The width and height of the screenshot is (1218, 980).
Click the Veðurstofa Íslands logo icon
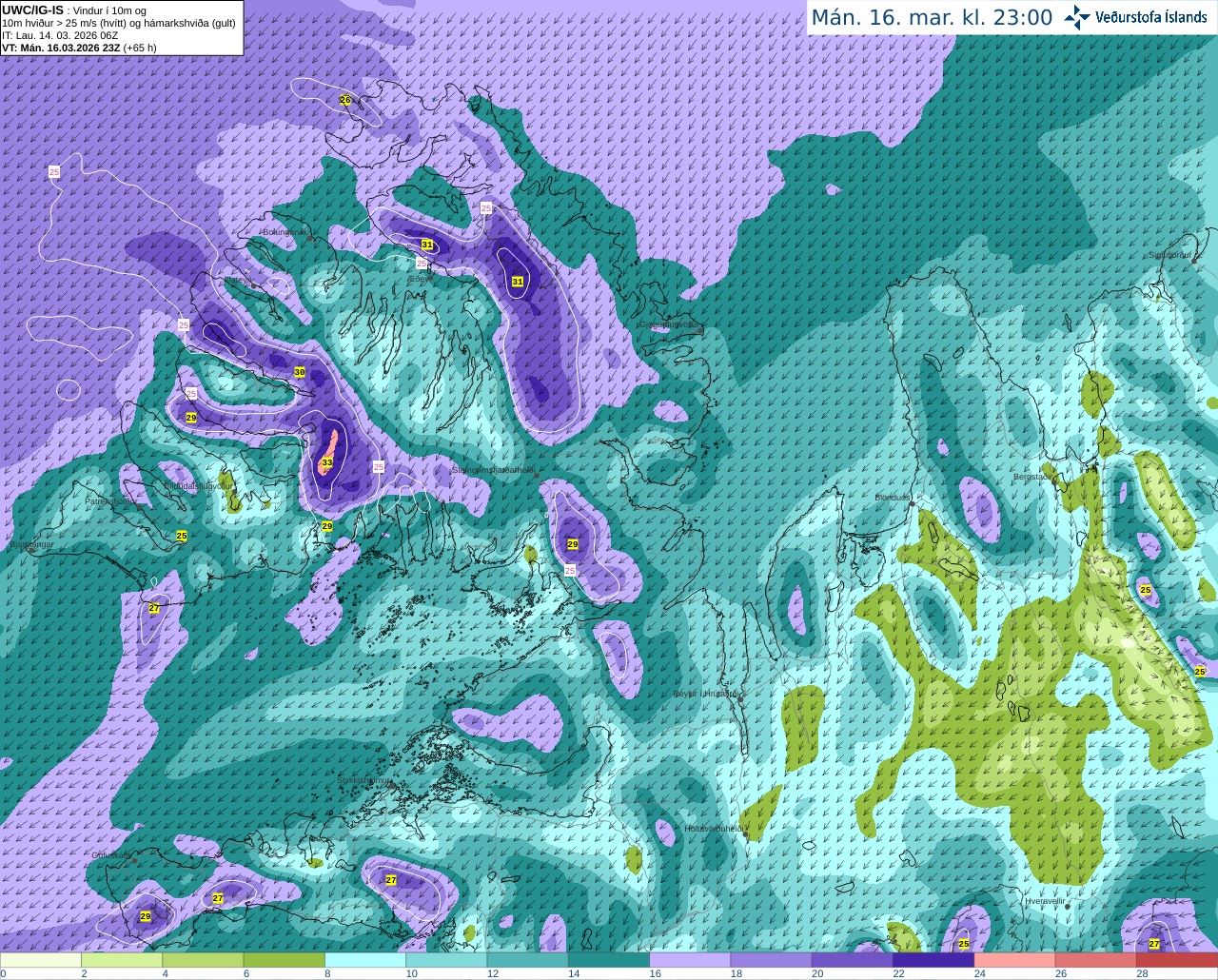tap(1077, 17)
